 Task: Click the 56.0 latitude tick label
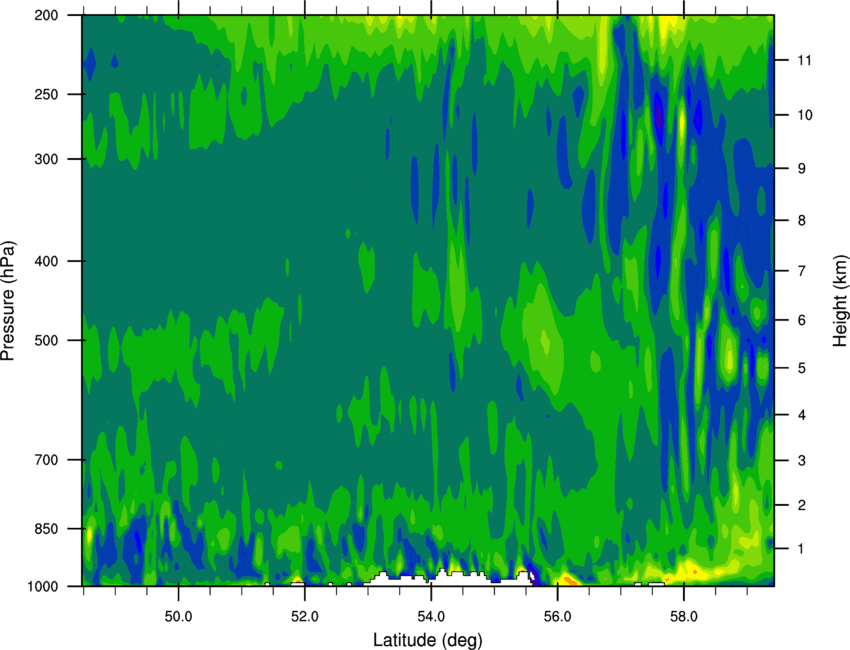coord(558,616)
